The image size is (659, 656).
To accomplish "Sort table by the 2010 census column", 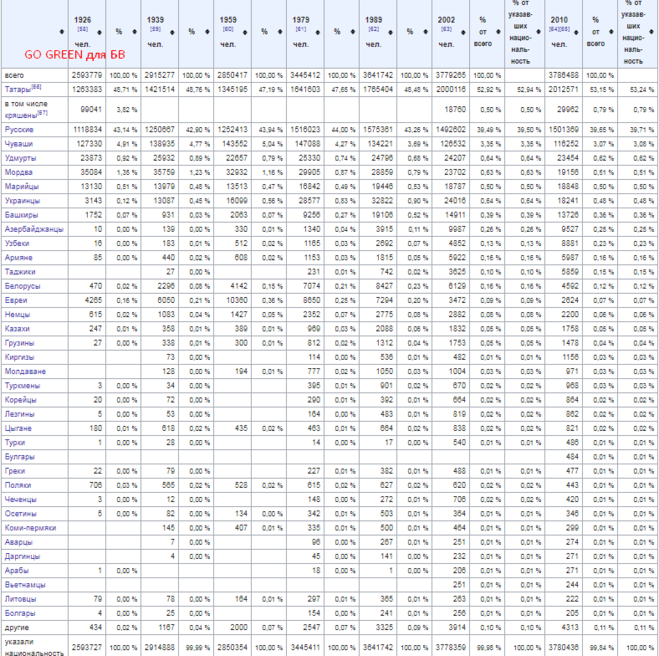I will (x=571, y=31).
